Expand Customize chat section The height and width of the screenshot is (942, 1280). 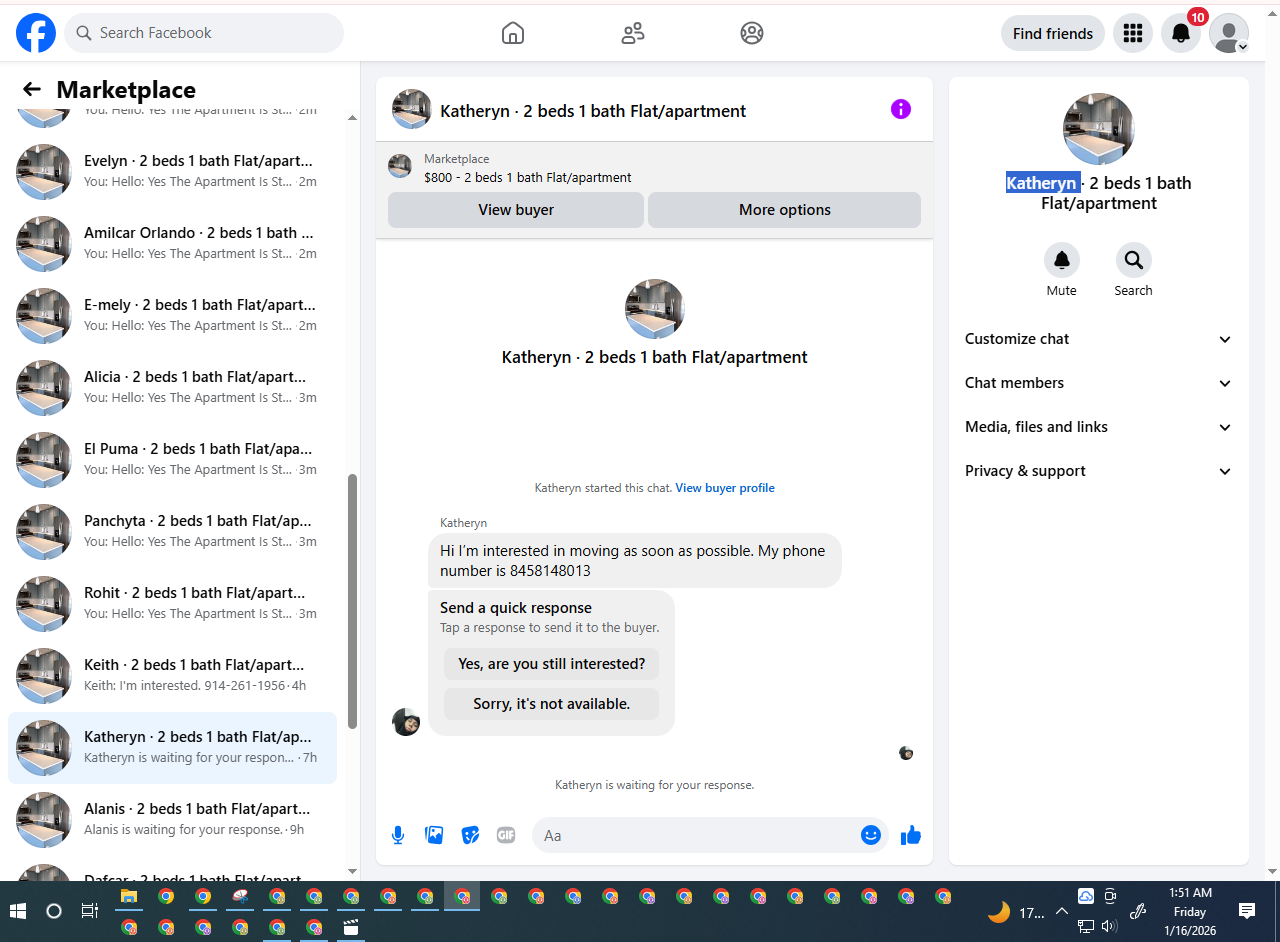coord(1099,339)
